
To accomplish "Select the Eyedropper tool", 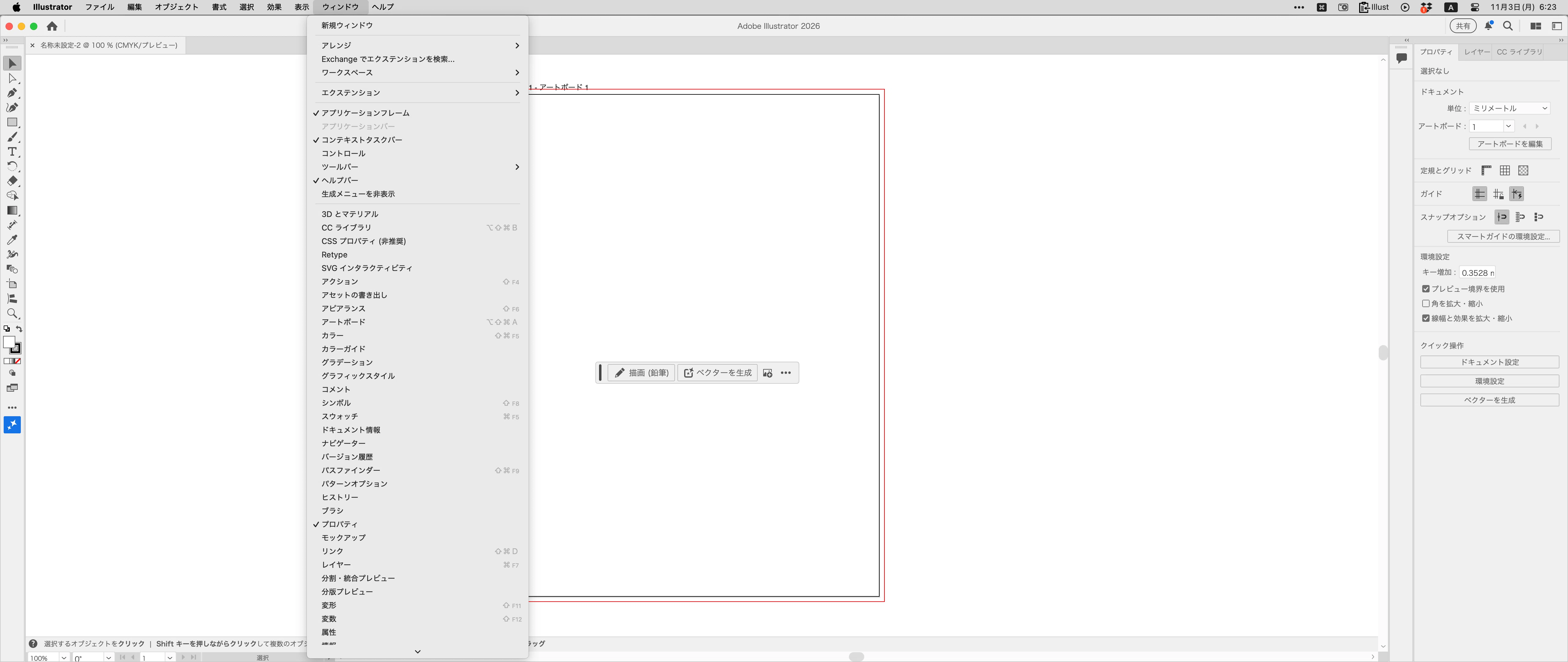I will pos(12,239).
